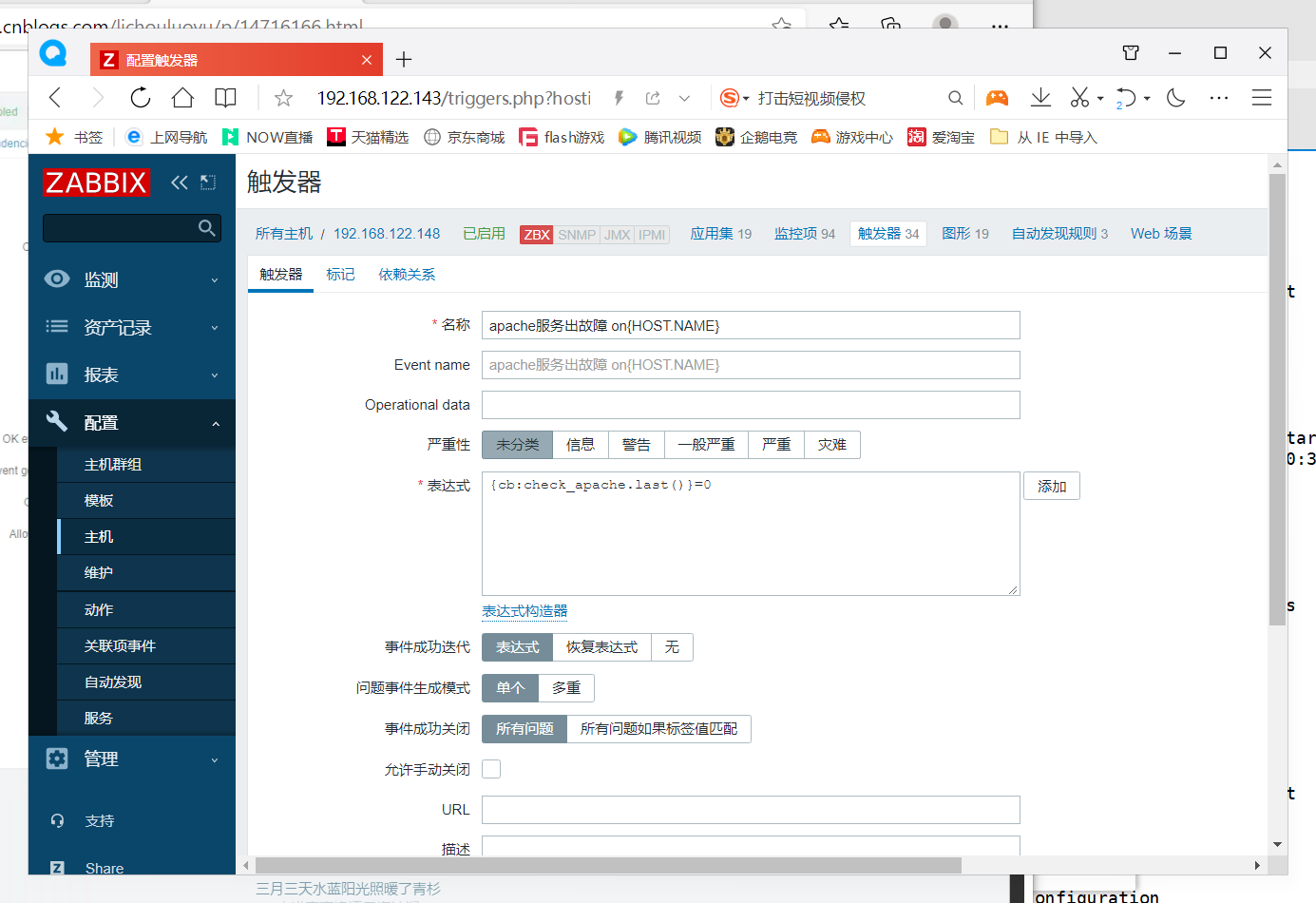This screenshot has height=903, width=1316.
Task: Open the game controller toolbar icon
Action: (997, 98)
